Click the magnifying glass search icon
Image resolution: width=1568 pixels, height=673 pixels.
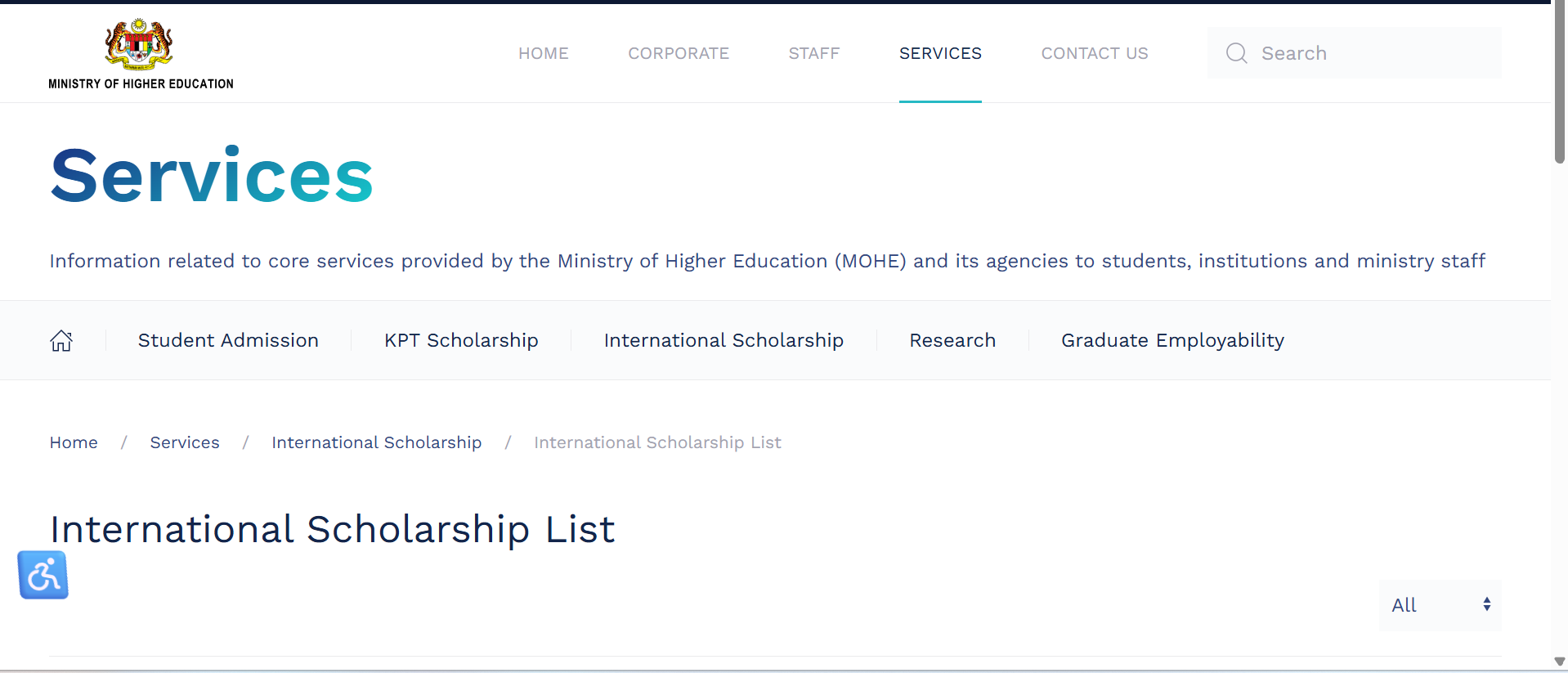tap(1236, 53)
